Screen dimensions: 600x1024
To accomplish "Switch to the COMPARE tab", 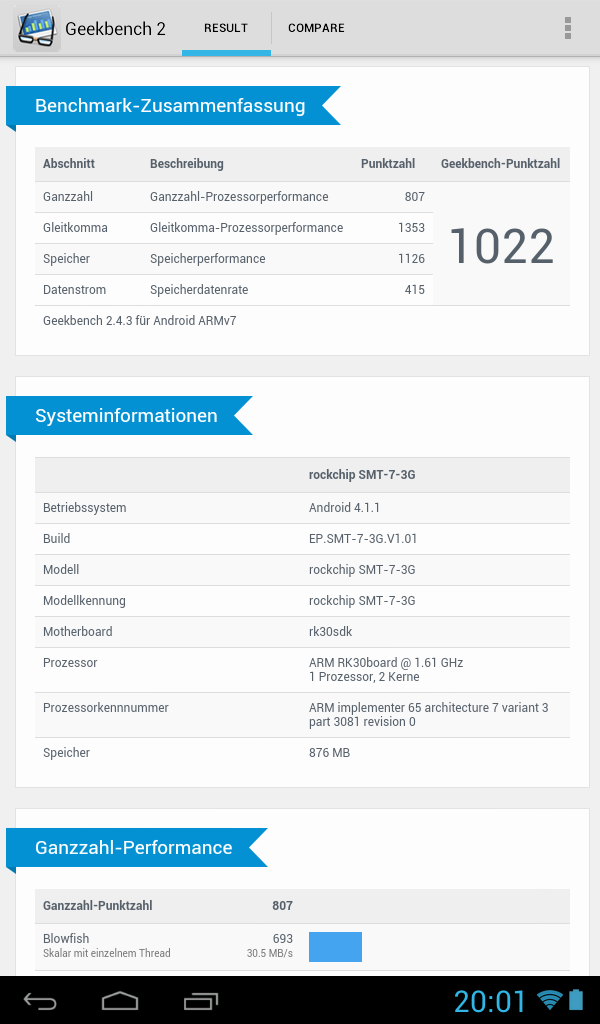I will click(x=316, y=28).
